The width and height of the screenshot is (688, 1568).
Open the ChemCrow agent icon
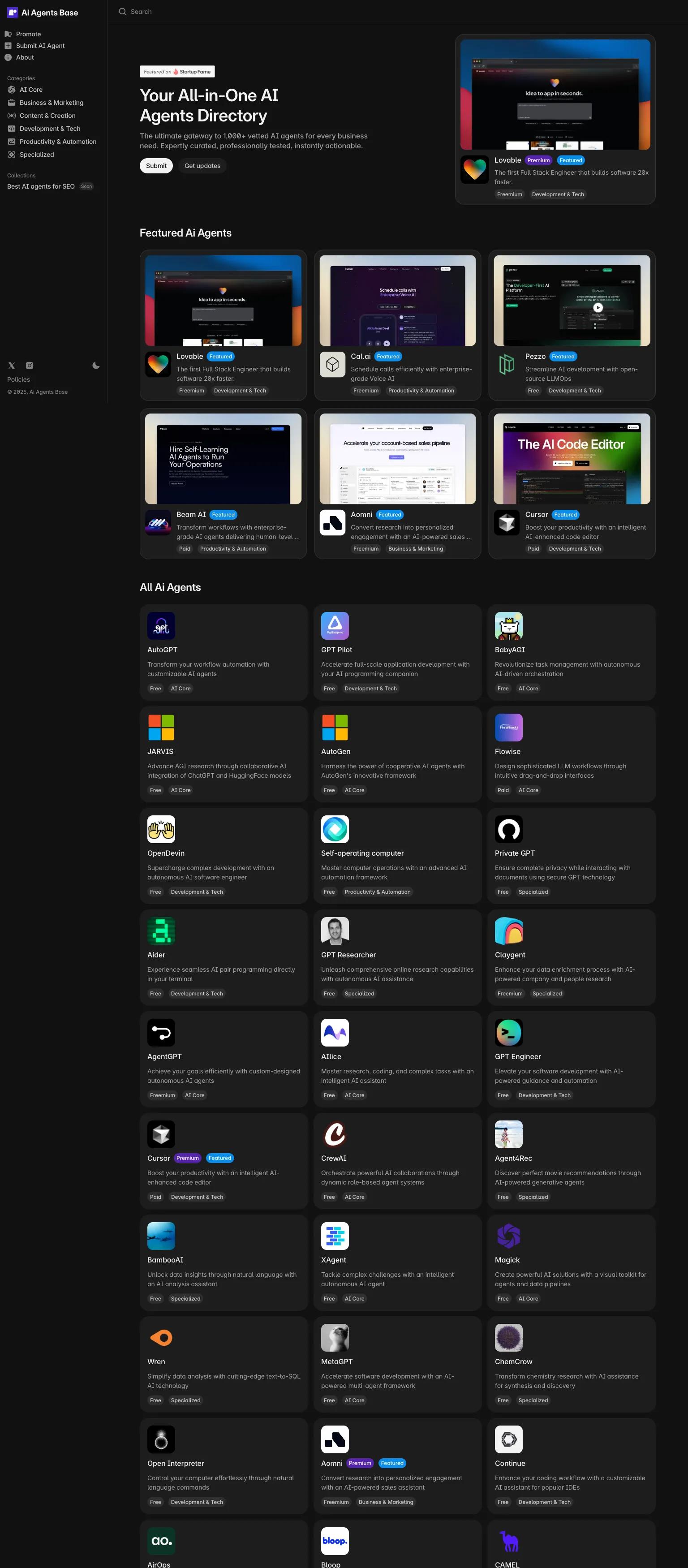click(x=509, y=1337)
